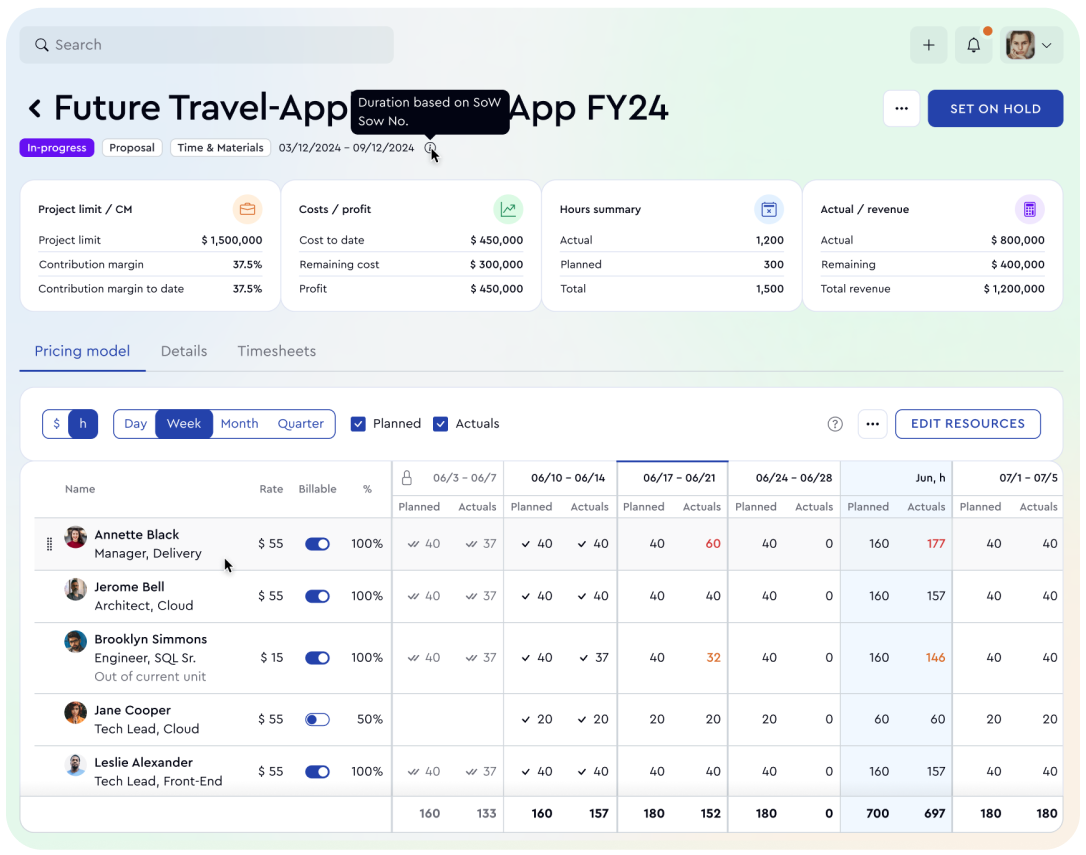1086x855 pixels.
Task: Click the search magnifier icon
Action: coord(42,45)
